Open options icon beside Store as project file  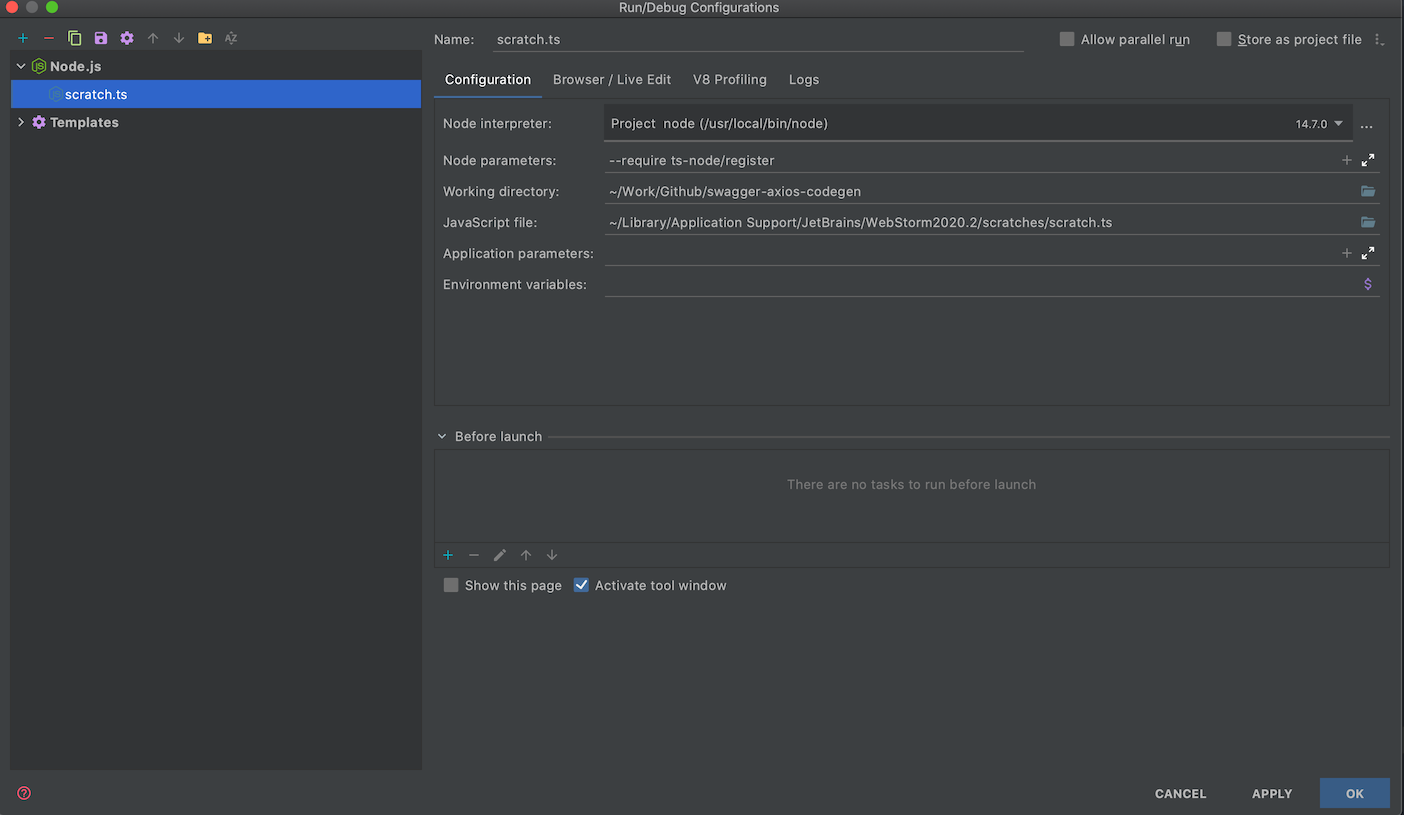1379,40
